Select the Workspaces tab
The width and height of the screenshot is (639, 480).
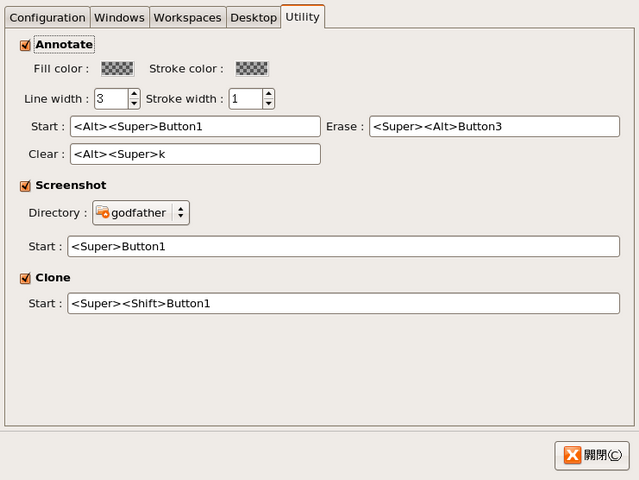pyautogui.click(x=187, y=18)
